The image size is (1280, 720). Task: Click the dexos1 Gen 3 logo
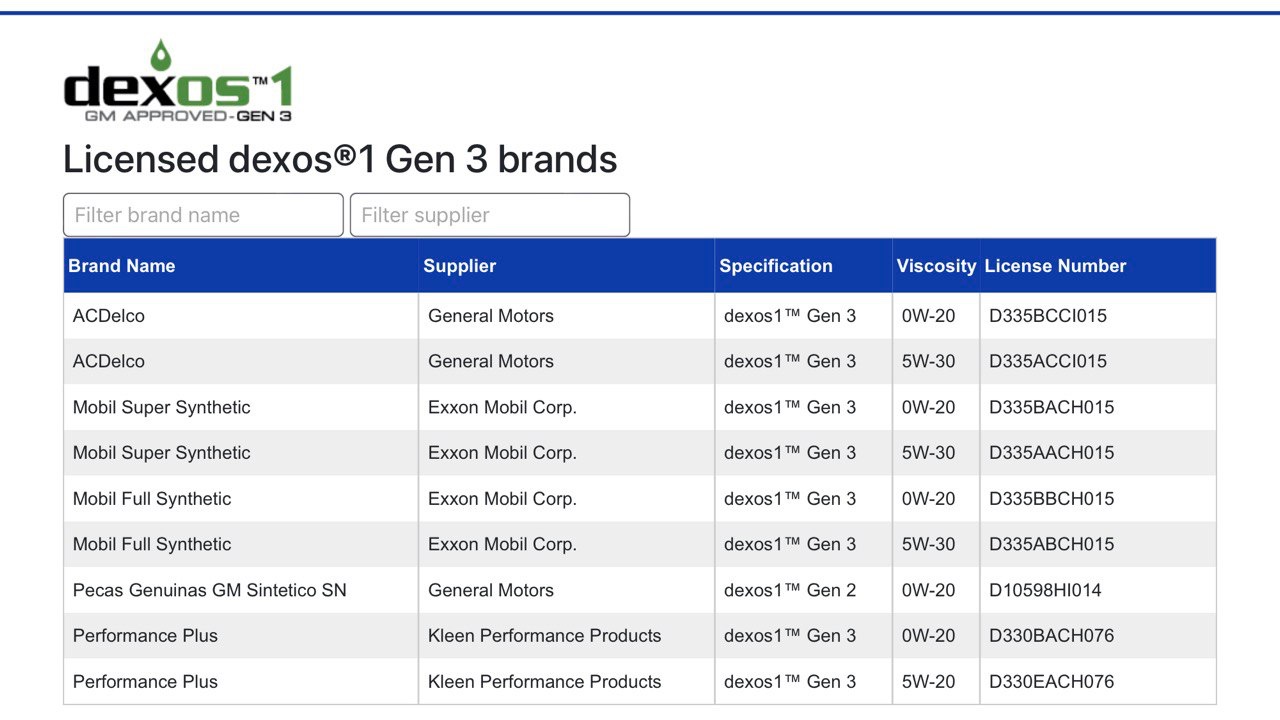coord(178,81)
